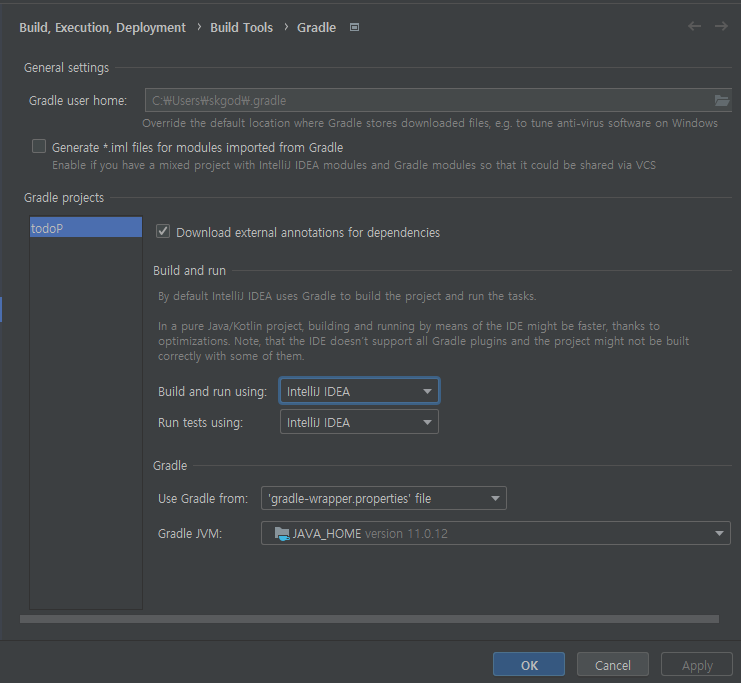Click the Build and run section heading
The height and width of the screenshot is (683, 741).
pos(190,270)
